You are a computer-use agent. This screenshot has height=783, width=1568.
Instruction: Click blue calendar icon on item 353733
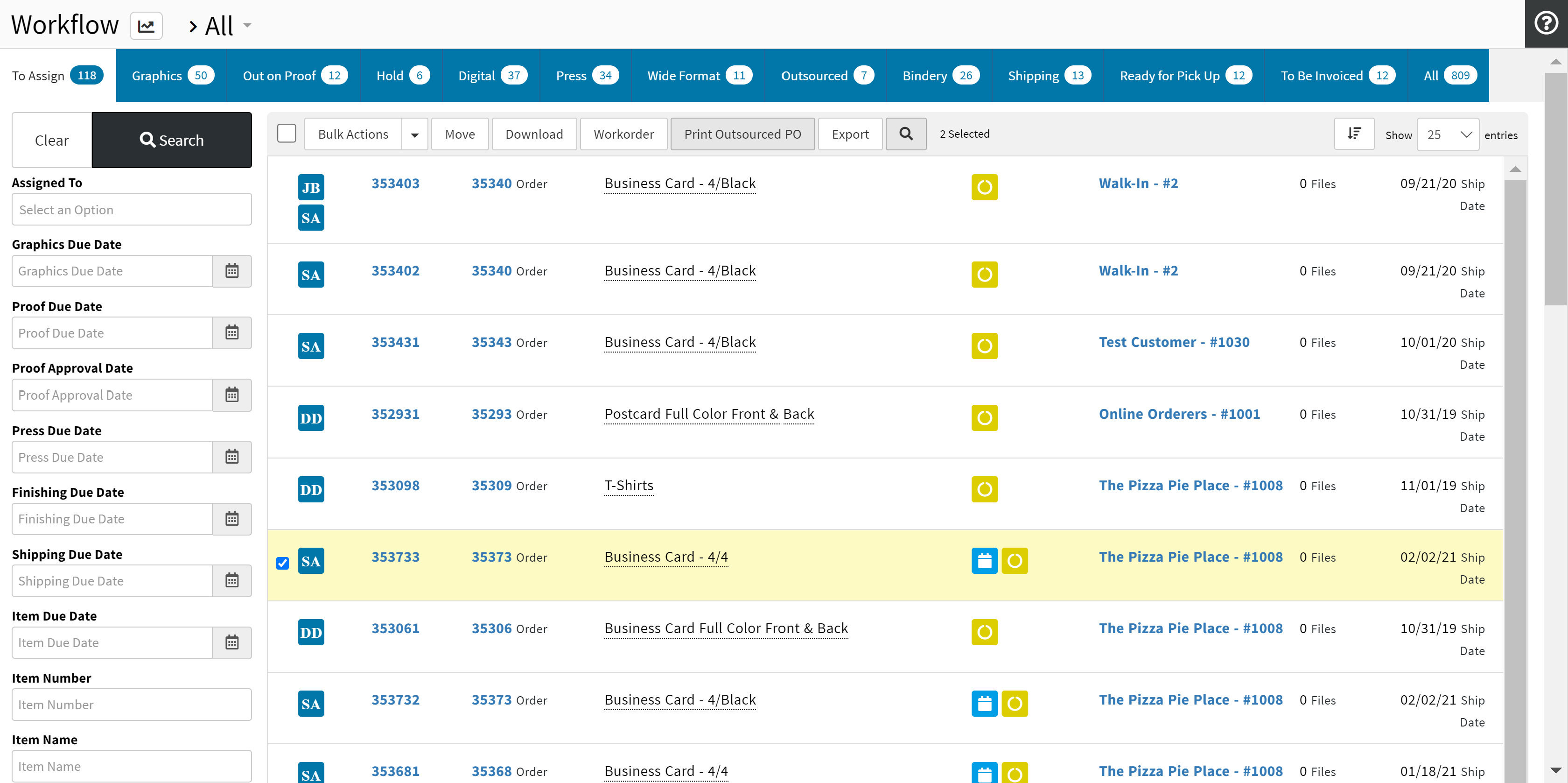point(984,561)
